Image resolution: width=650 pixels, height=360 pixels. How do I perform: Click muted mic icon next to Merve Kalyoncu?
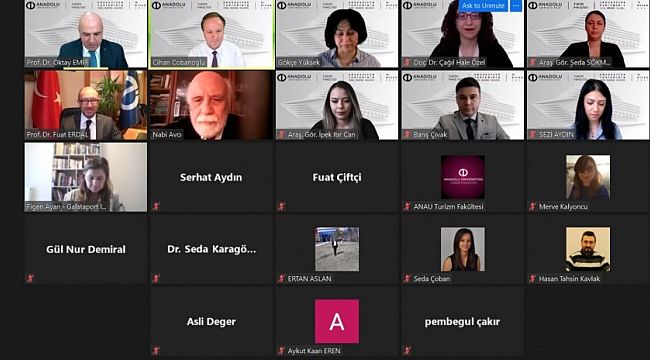coord(532,206)
